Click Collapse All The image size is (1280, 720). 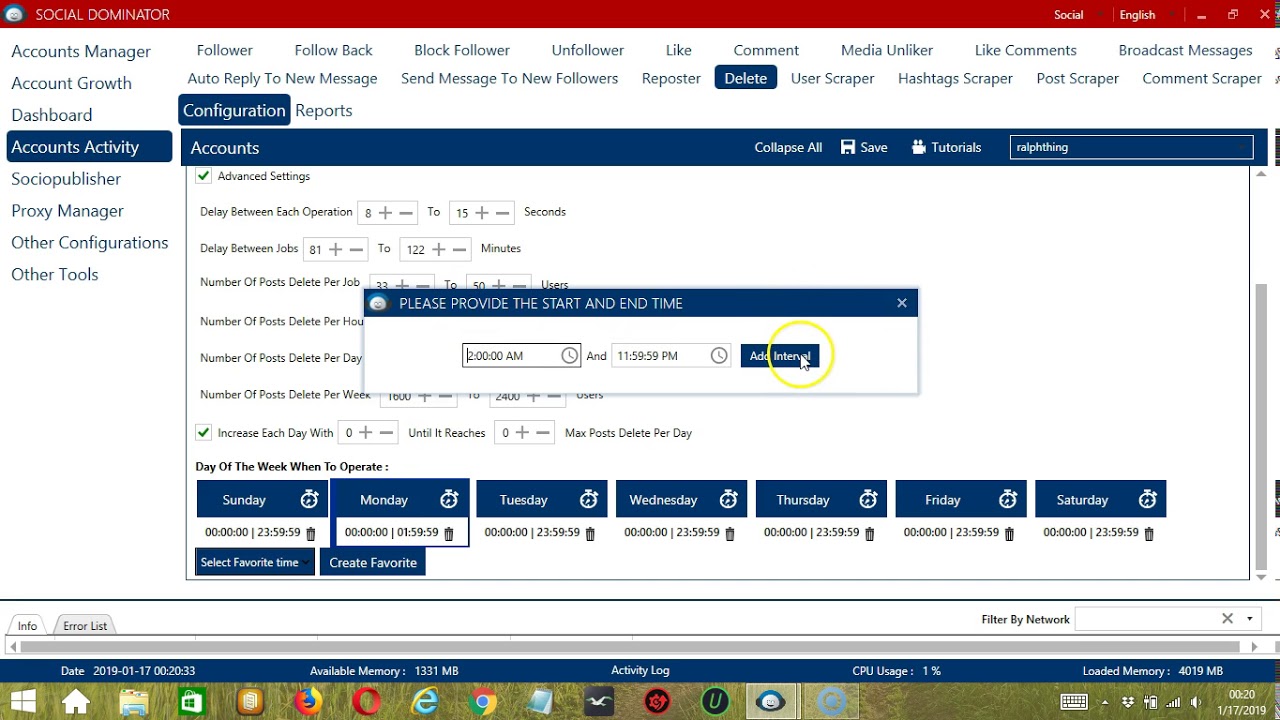pos(788,147)
